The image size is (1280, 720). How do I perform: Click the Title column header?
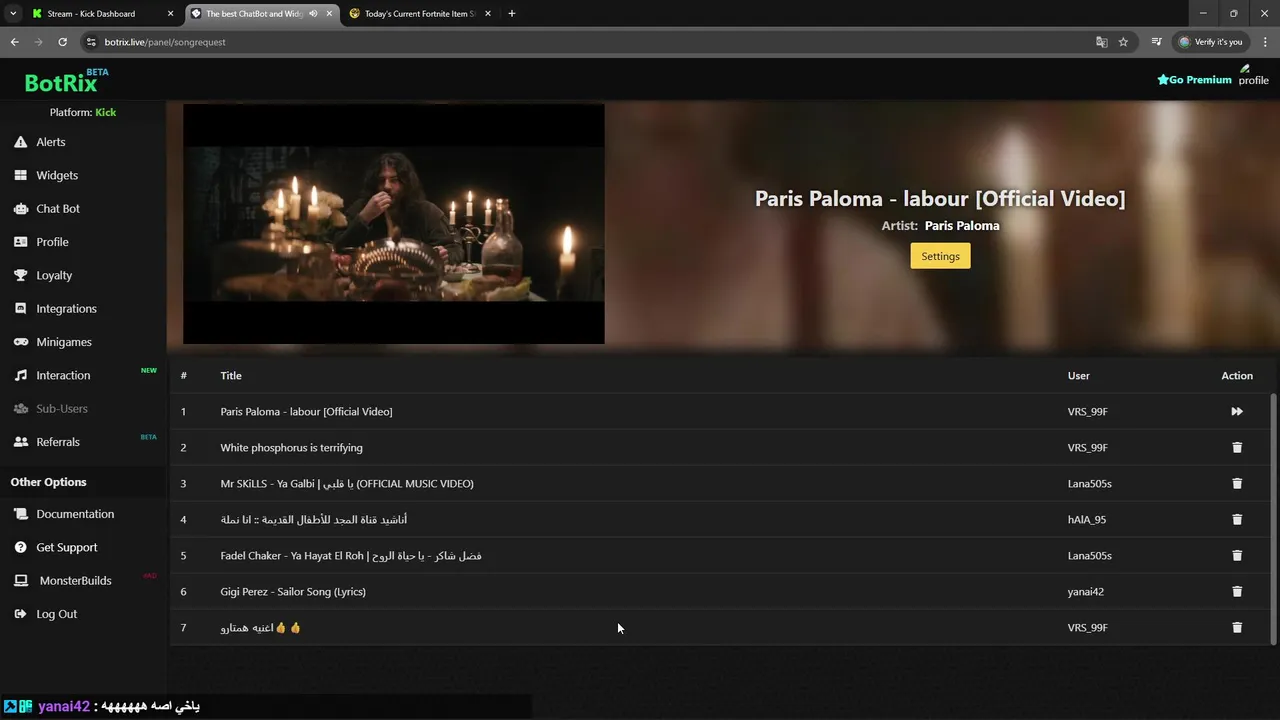(231, 376)
